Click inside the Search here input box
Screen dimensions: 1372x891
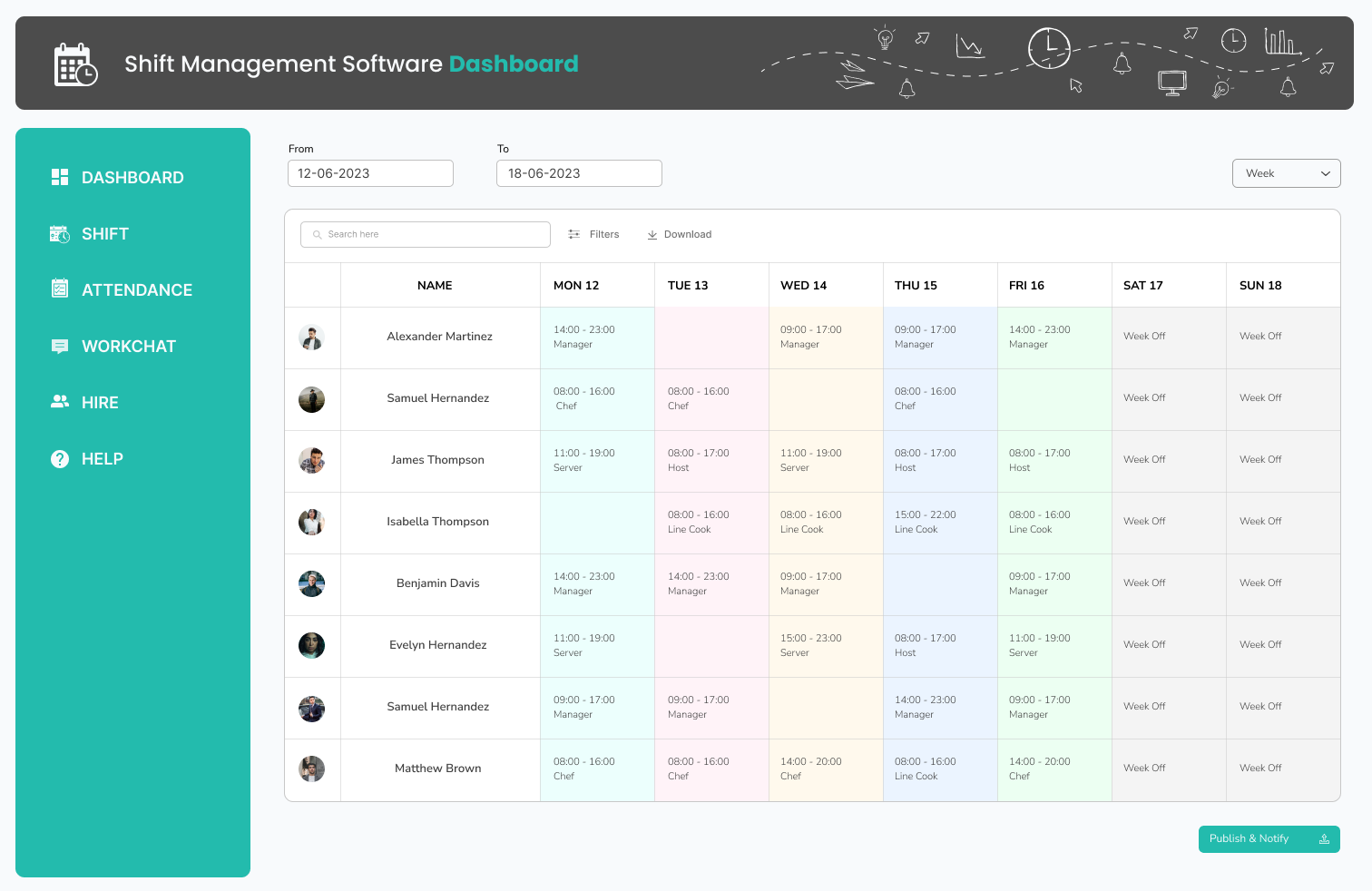coord(425,234)
